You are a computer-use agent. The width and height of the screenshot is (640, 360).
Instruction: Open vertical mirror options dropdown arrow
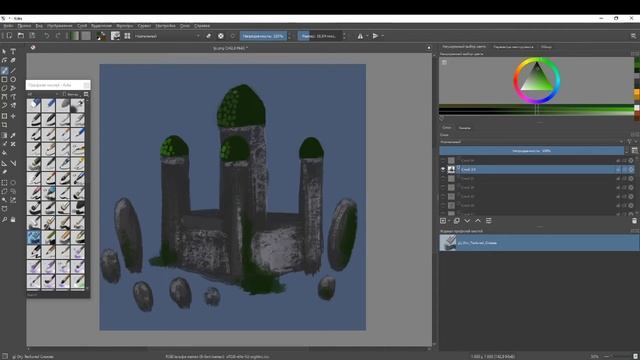click(x=382, y=36)
